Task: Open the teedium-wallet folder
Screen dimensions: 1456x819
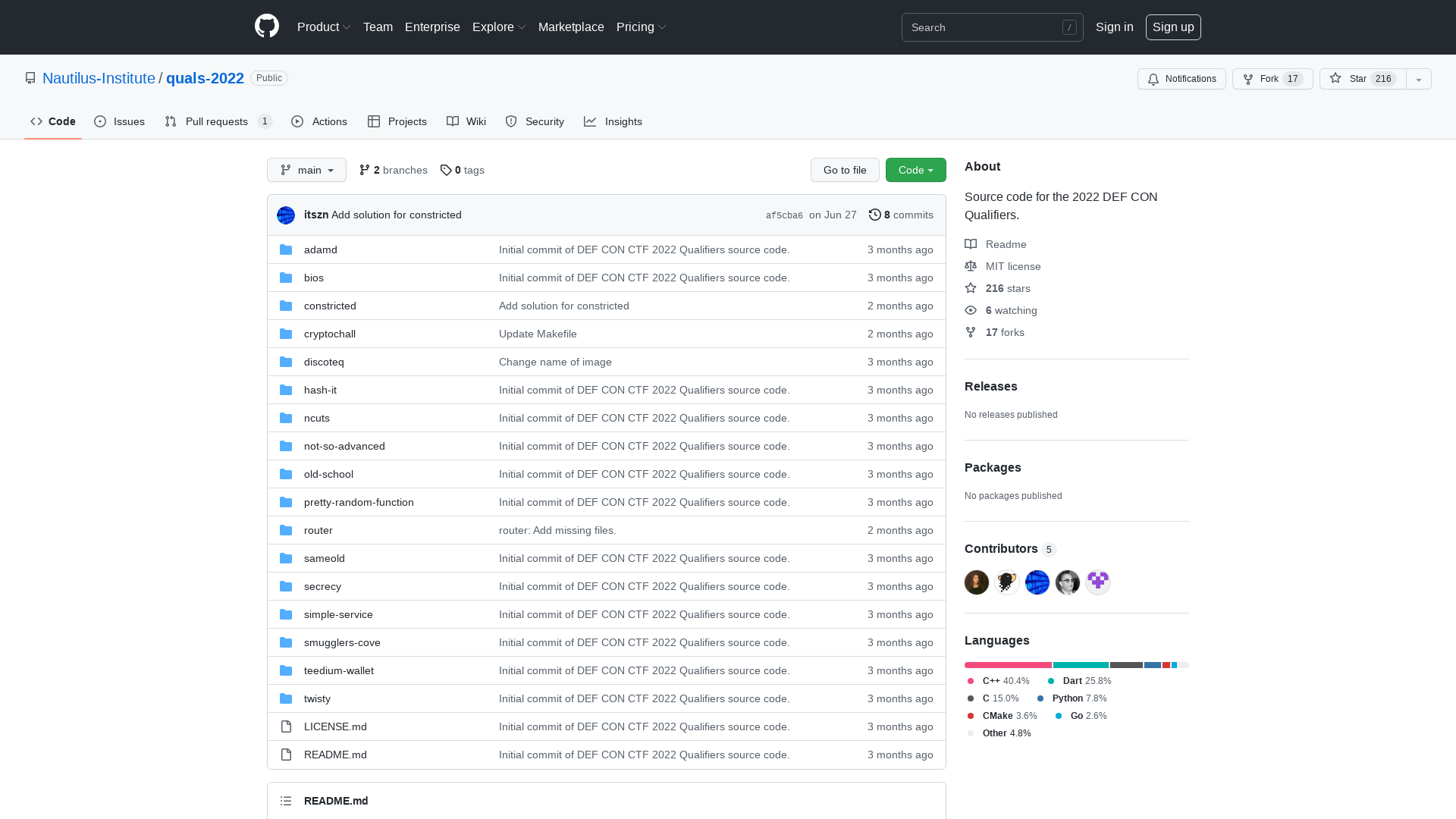Action: [338, 670]
